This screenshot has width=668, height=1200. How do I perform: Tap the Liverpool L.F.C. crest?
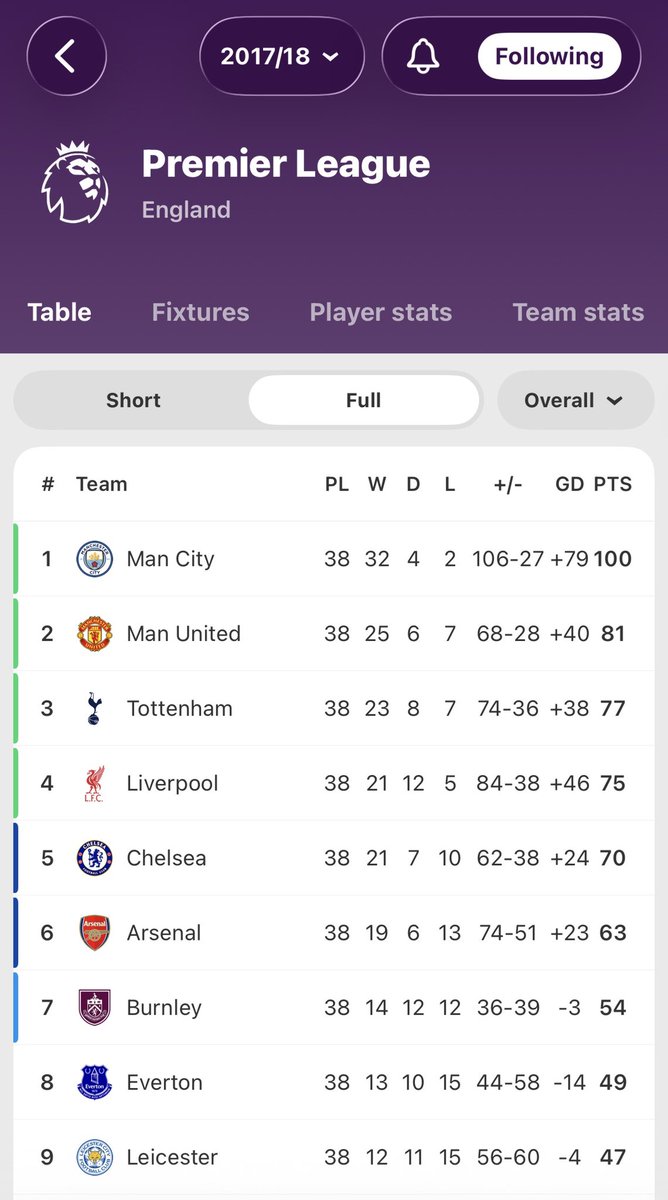coord(95,783)
